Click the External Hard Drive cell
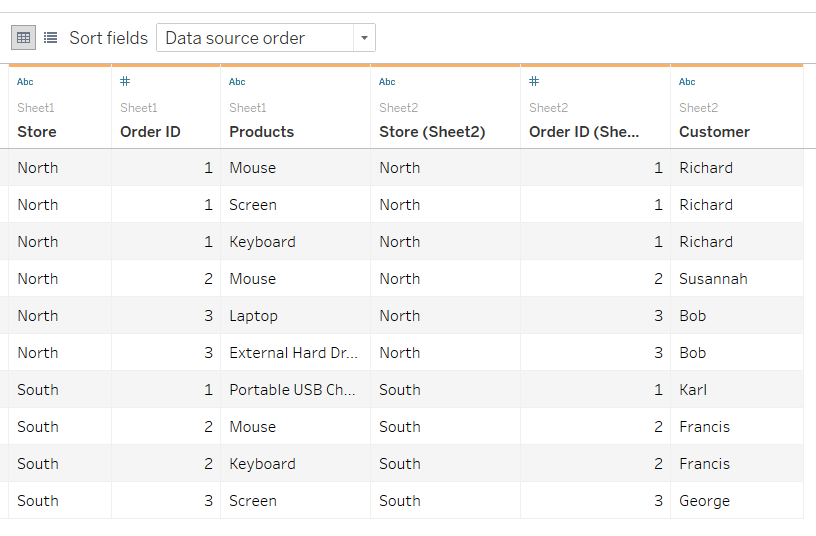Image resolution: width=816 pixels, height=536 pixels. (x=293, y=353)
